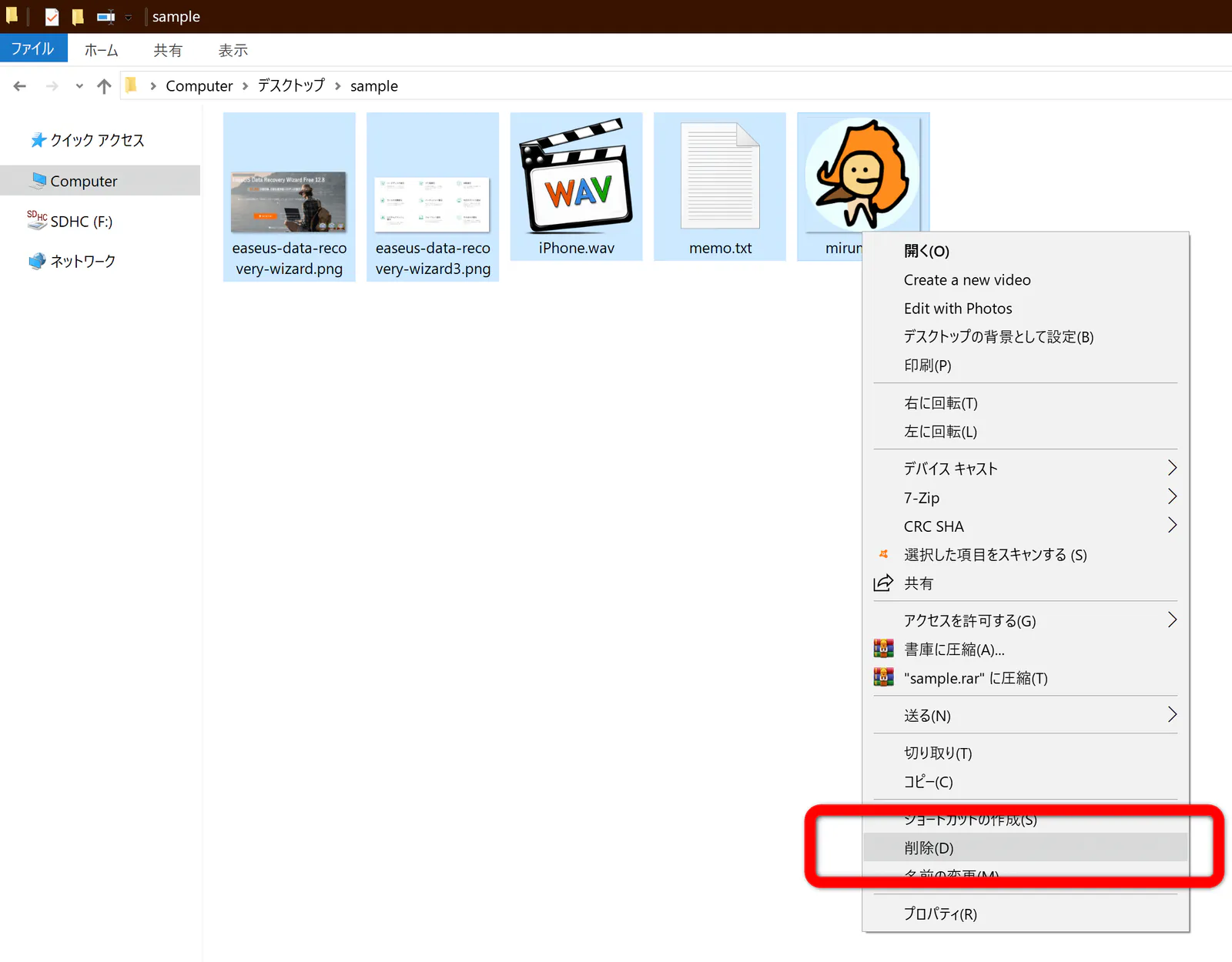Go forward with the right arrow button

tap(52, 86)
